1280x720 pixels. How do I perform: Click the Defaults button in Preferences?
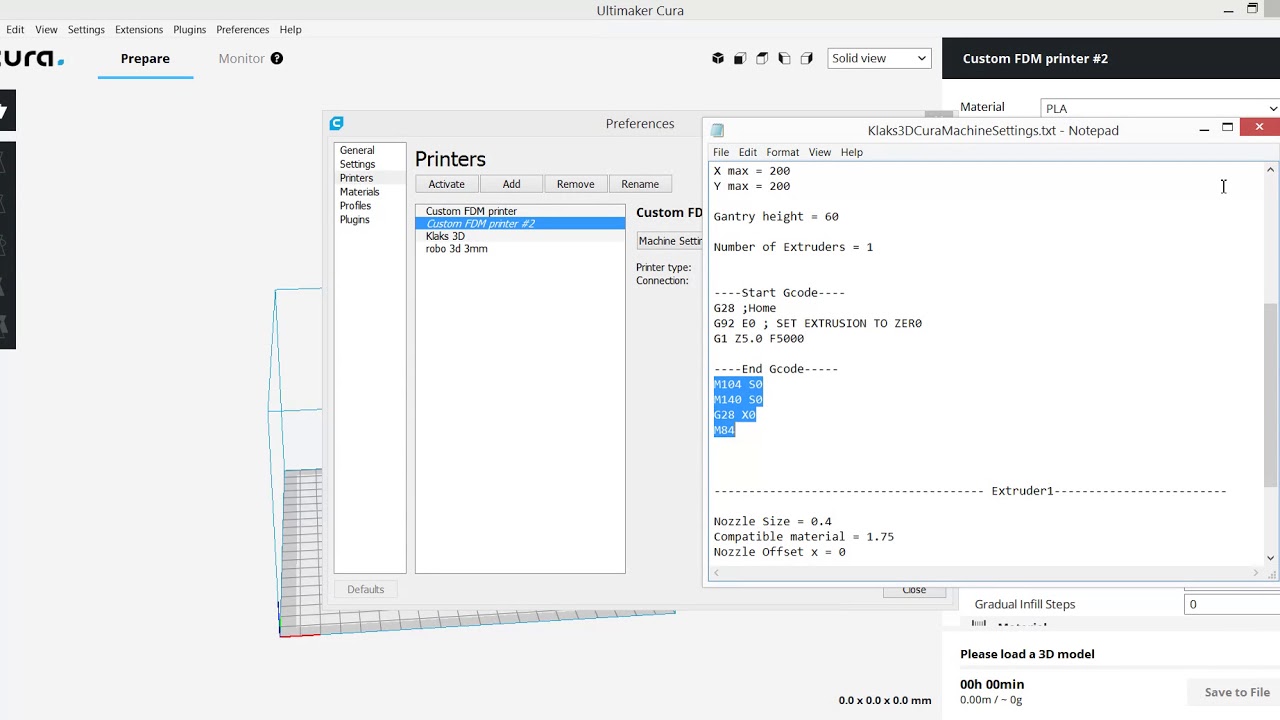click(365, 589)
